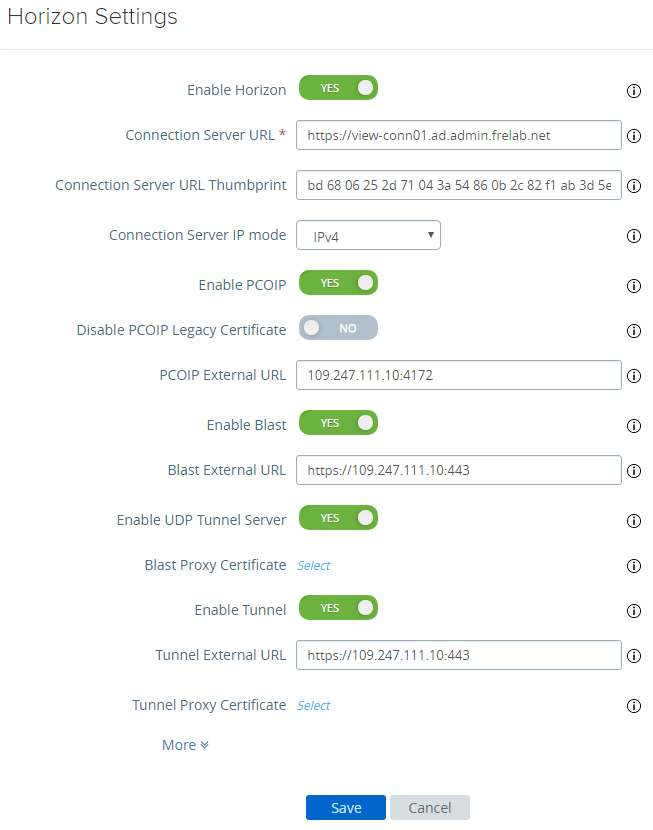The height and width of the screenshot is (830, 653).
Task: Cancel the Horizon settings changes
Action: (x=429, y=808)
